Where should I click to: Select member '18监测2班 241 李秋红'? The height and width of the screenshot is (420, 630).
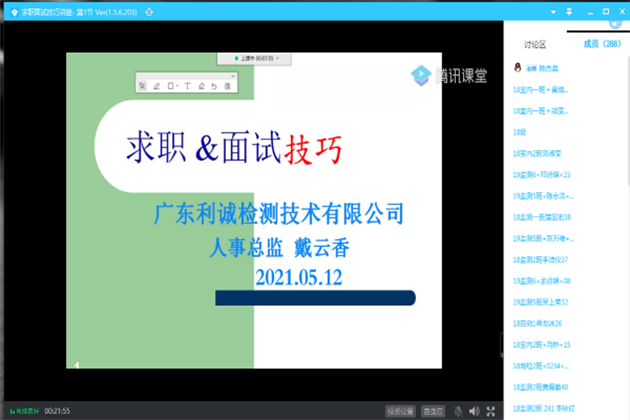click(x=544, y=409)
